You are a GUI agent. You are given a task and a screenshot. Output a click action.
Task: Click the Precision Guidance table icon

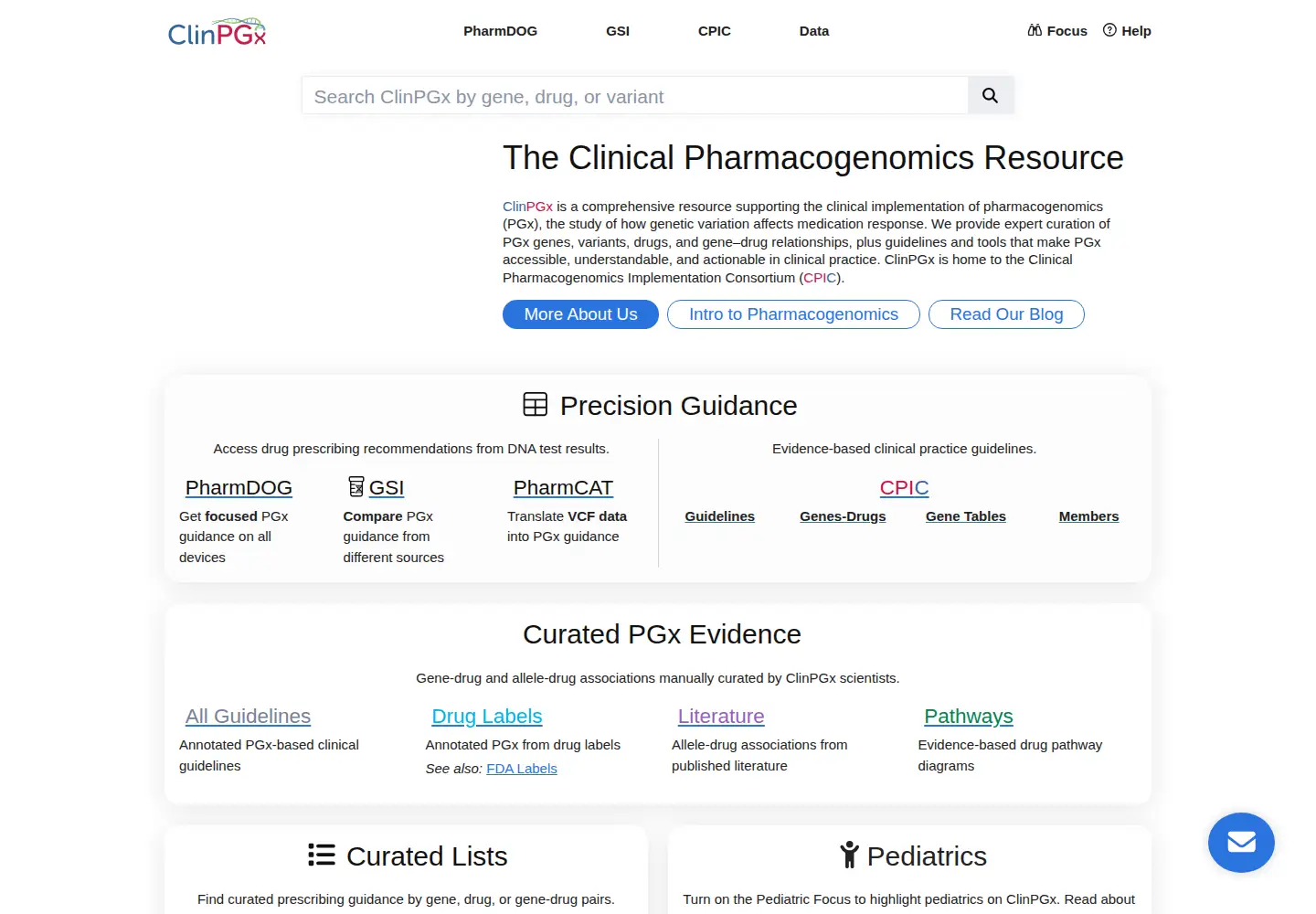[535, 404]
